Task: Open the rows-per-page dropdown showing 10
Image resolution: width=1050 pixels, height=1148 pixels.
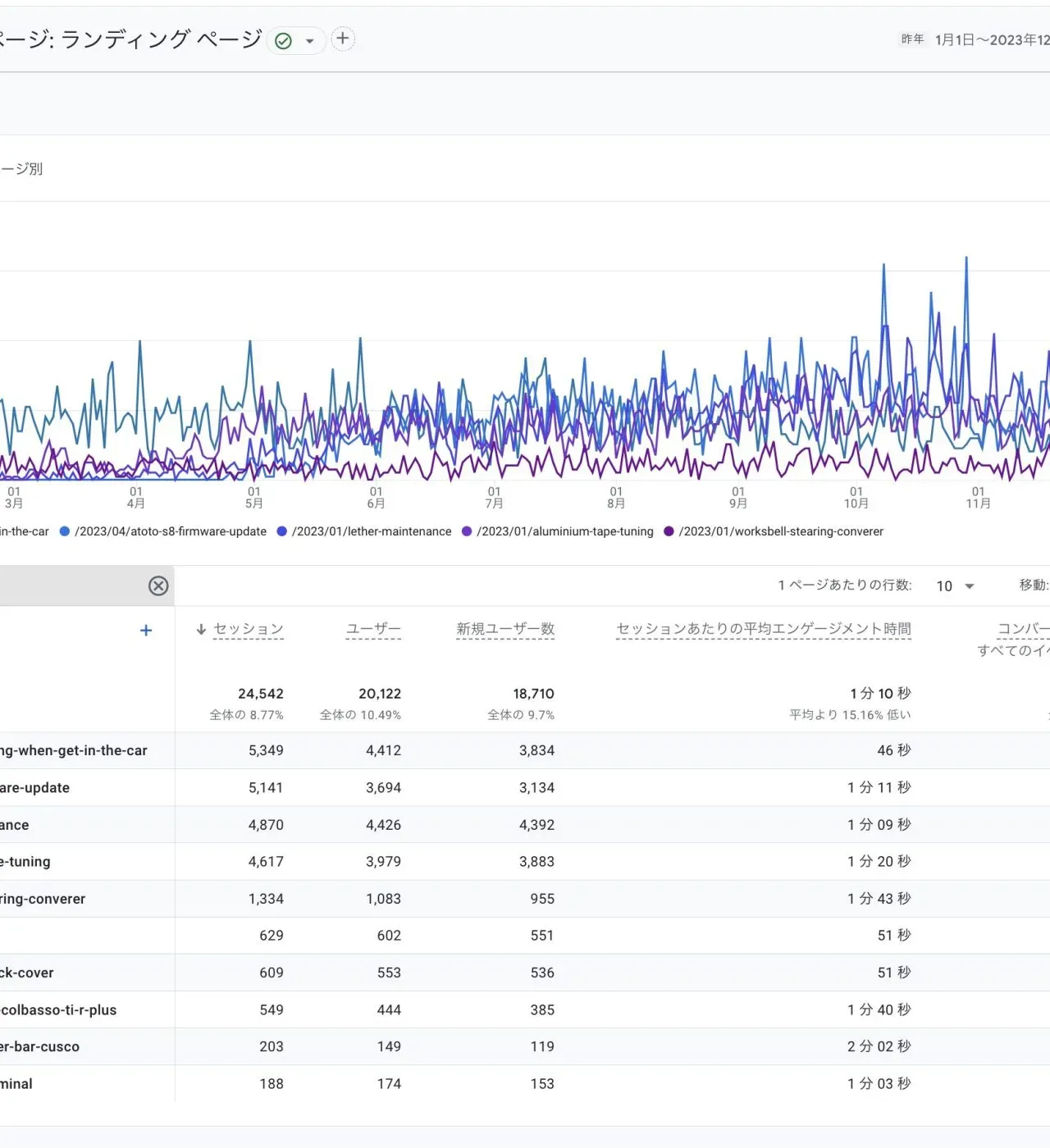Action: (956, 585)
